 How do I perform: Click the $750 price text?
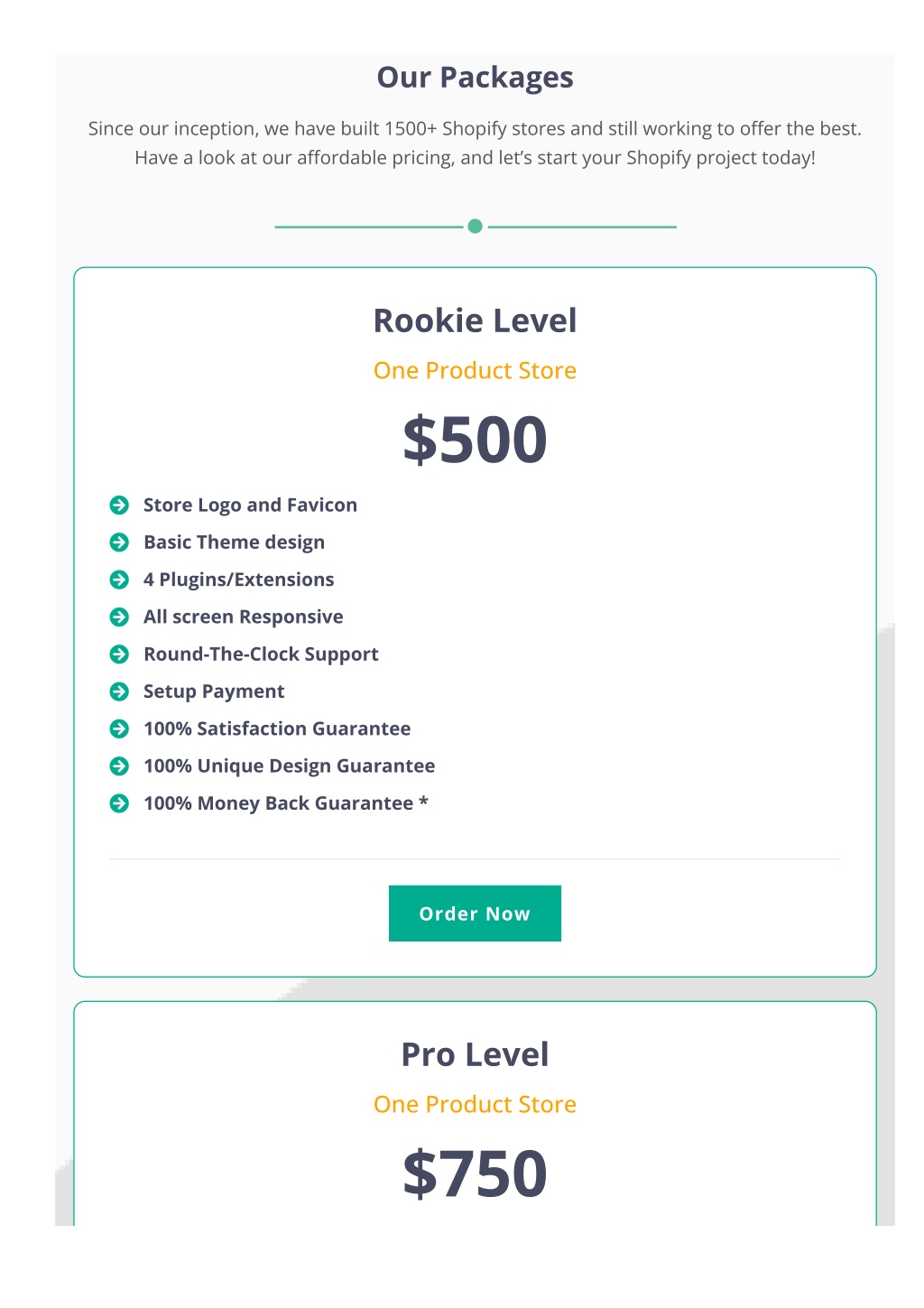click(475, 1174)
